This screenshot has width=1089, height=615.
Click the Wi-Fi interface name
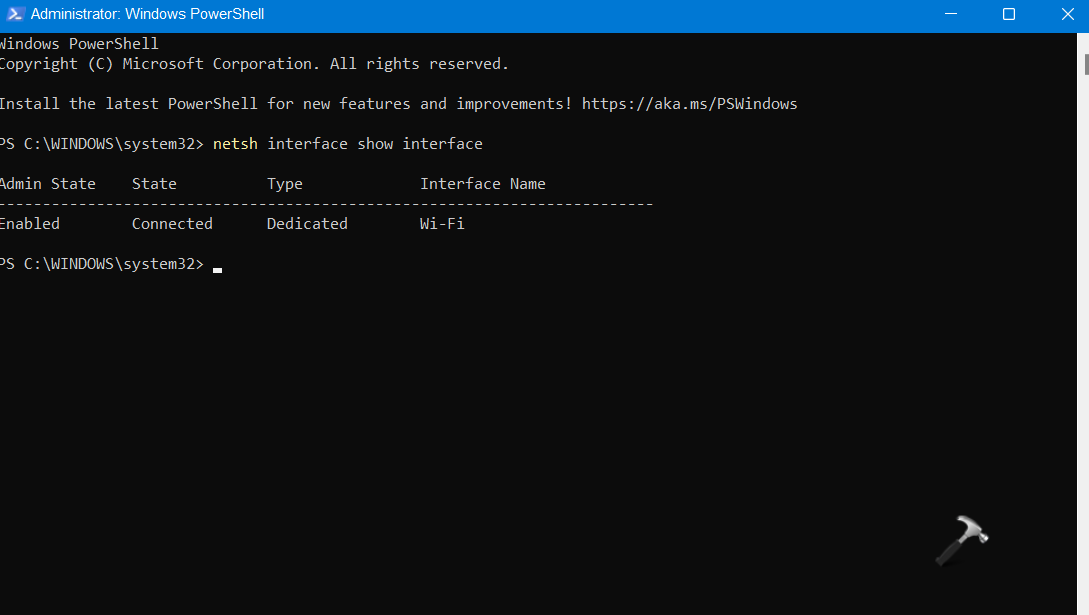click(x=442, y=224)
